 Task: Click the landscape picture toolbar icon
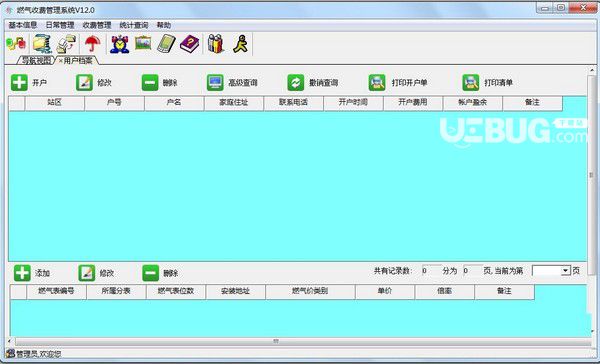[143, 43]
